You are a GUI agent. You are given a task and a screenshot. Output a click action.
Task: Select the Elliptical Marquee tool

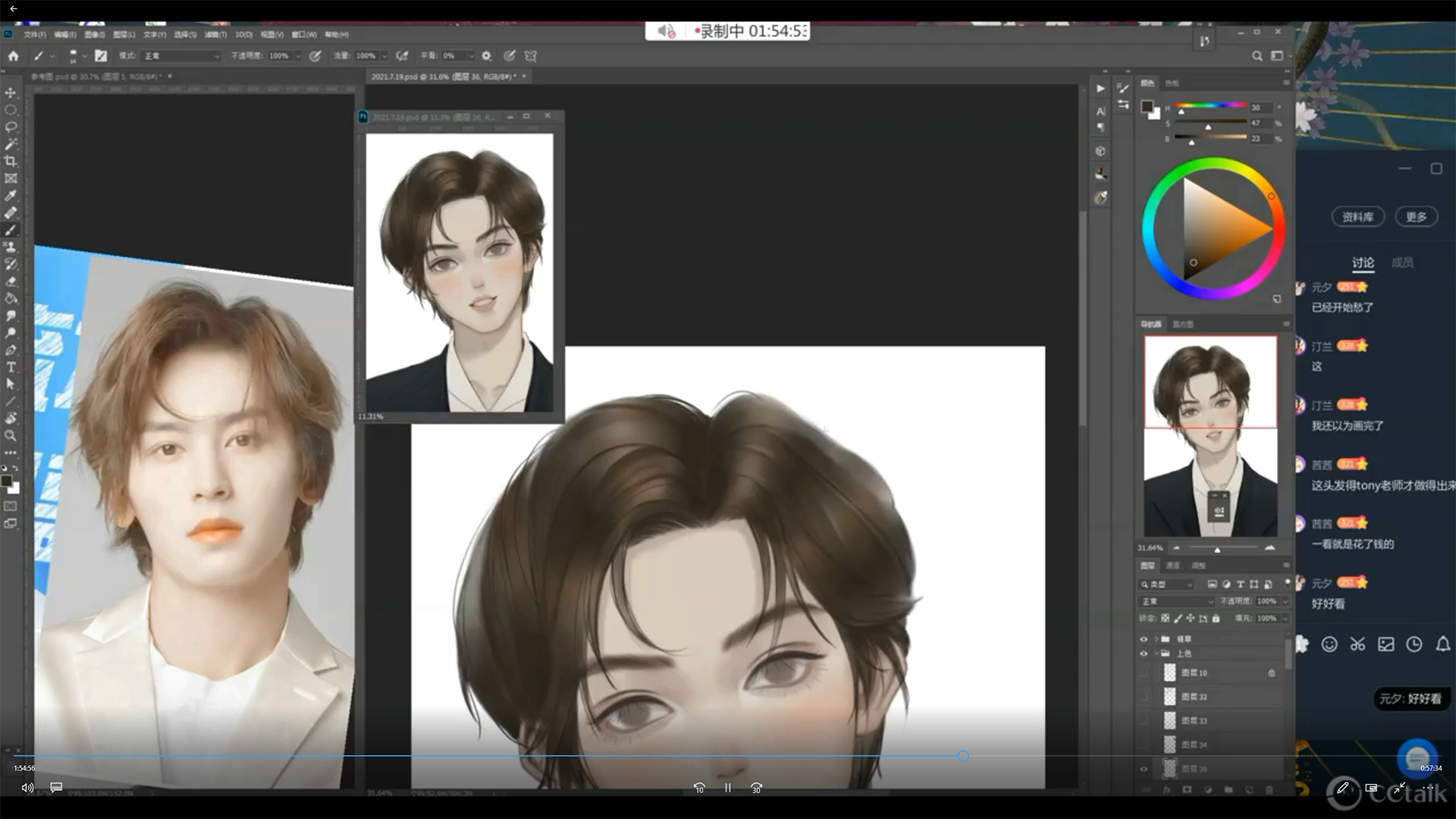coord(11,110)
